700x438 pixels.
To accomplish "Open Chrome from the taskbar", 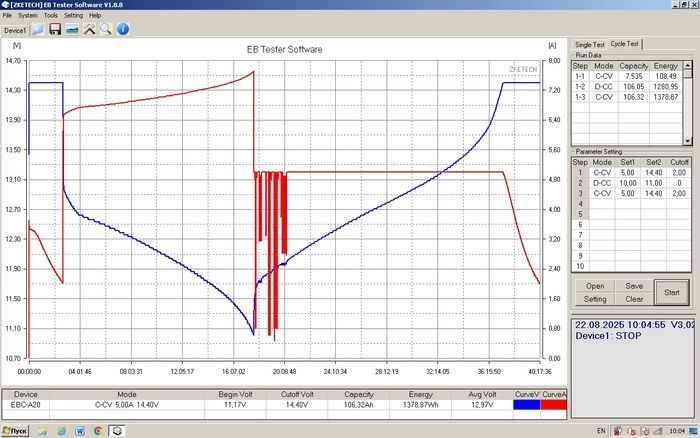I will point(99,431).
